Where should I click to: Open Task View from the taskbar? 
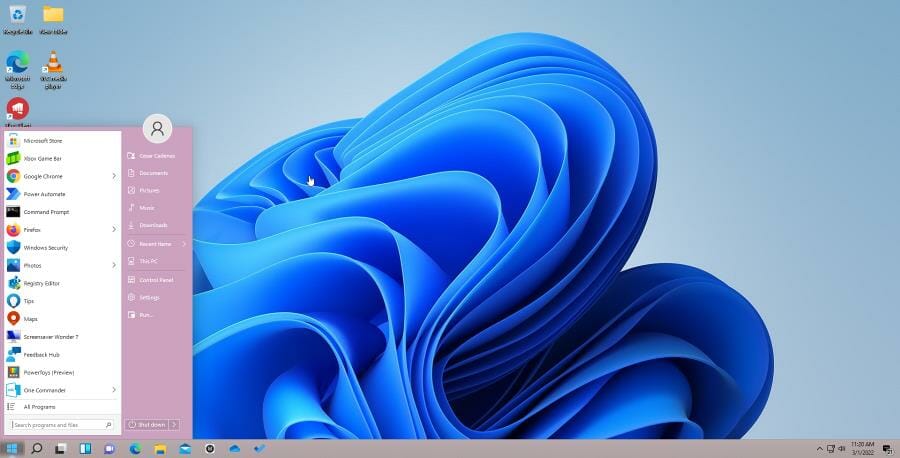click(61, 449)
